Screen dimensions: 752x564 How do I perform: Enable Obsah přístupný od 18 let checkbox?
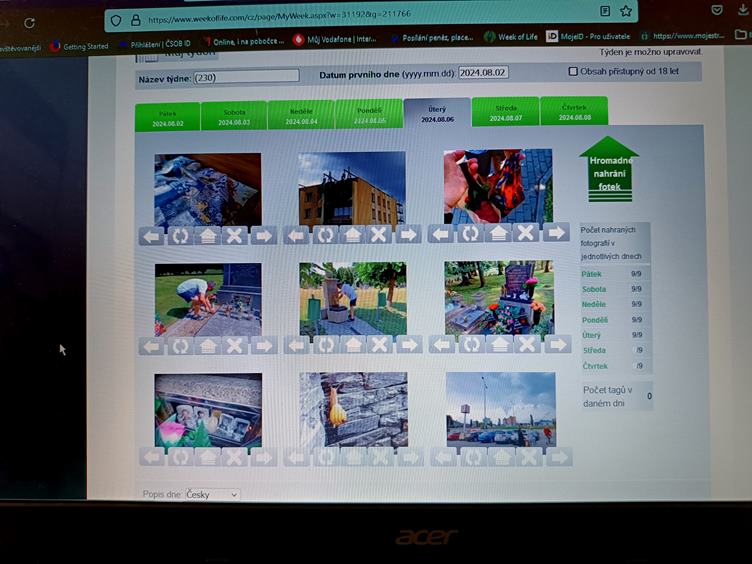pyautogui.click(x=573, y=71)
